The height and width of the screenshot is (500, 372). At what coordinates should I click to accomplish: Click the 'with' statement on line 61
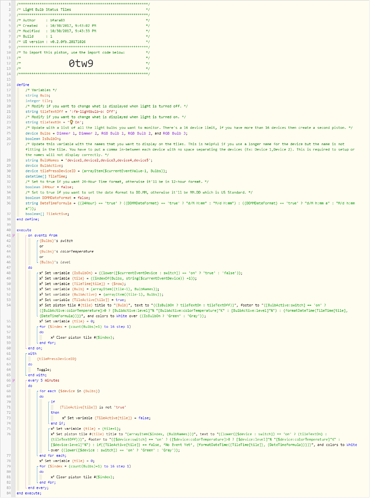[32, 354]
